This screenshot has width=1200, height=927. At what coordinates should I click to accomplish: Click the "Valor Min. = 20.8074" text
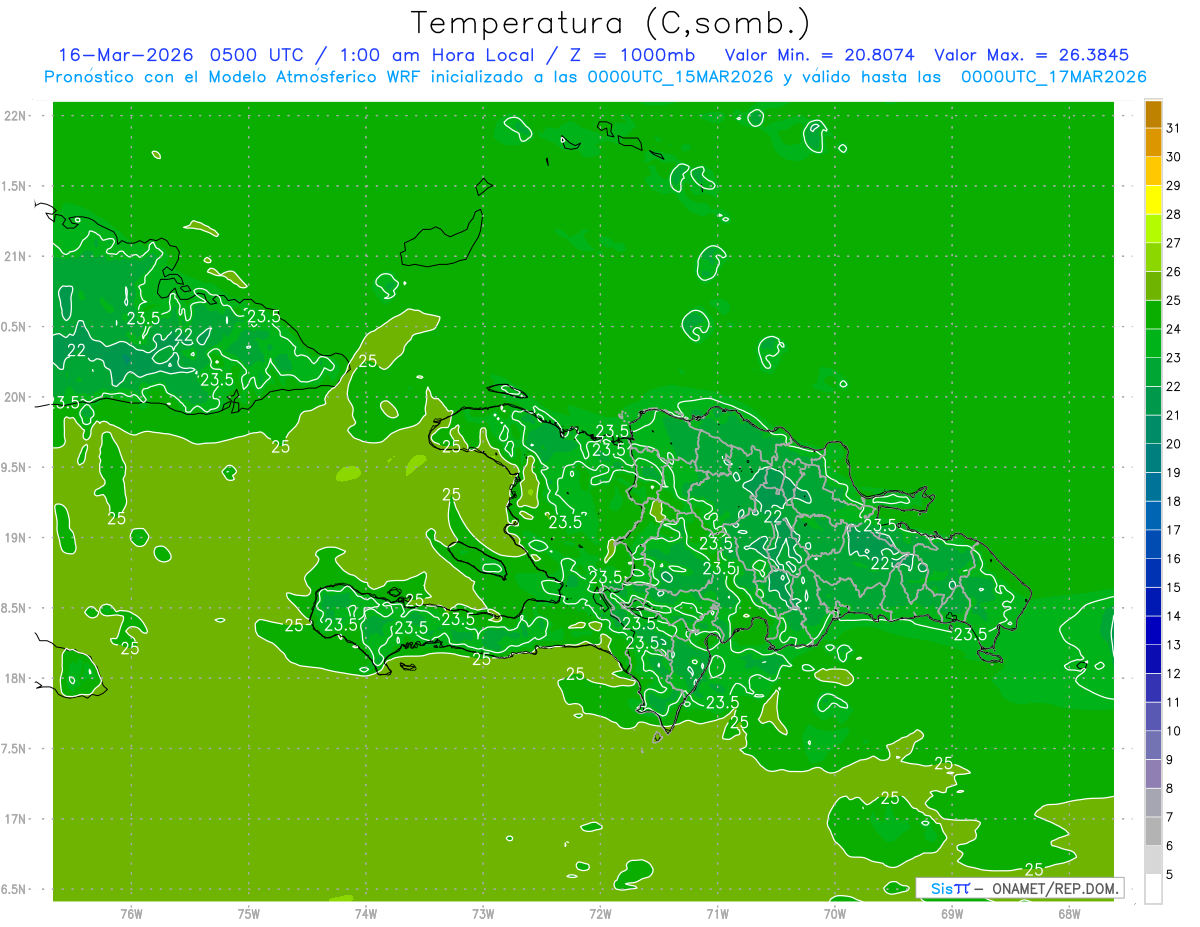819,55
